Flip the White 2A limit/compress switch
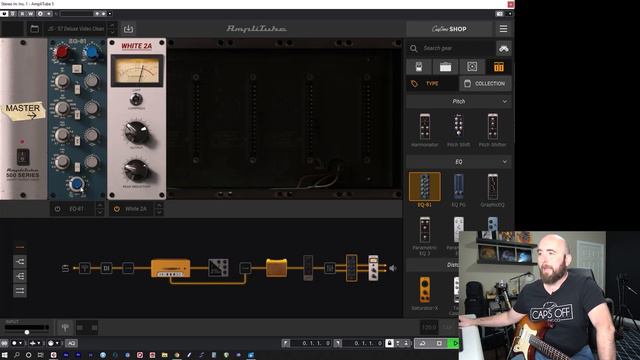This screenshot has width=640, height=360. pos(136,99)
